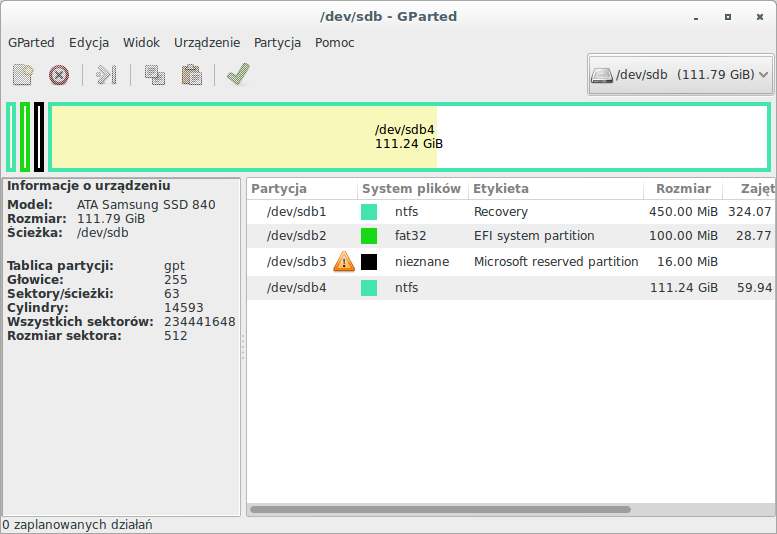Open the /dev/sdb device selector dropdown
The width and height of the screenshot is (777, 534).
[x=680, y=75]
